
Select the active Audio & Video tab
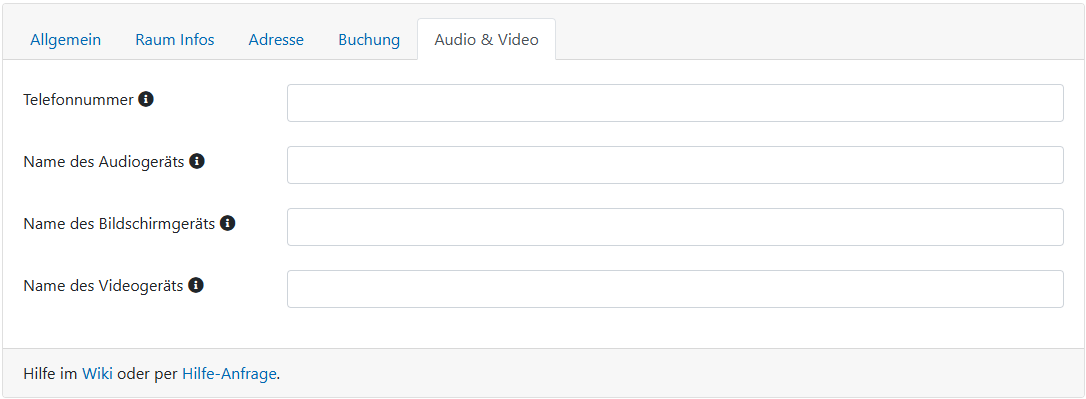click(486, 39)
